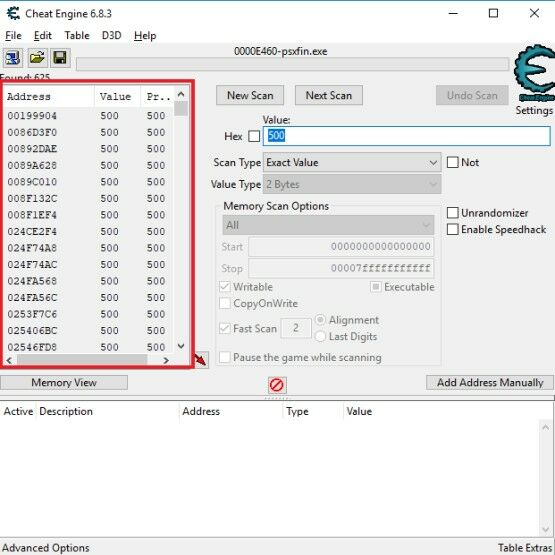Click results list scroll left arrow
This screenshot has width=555, height=555.
[9, 360]
